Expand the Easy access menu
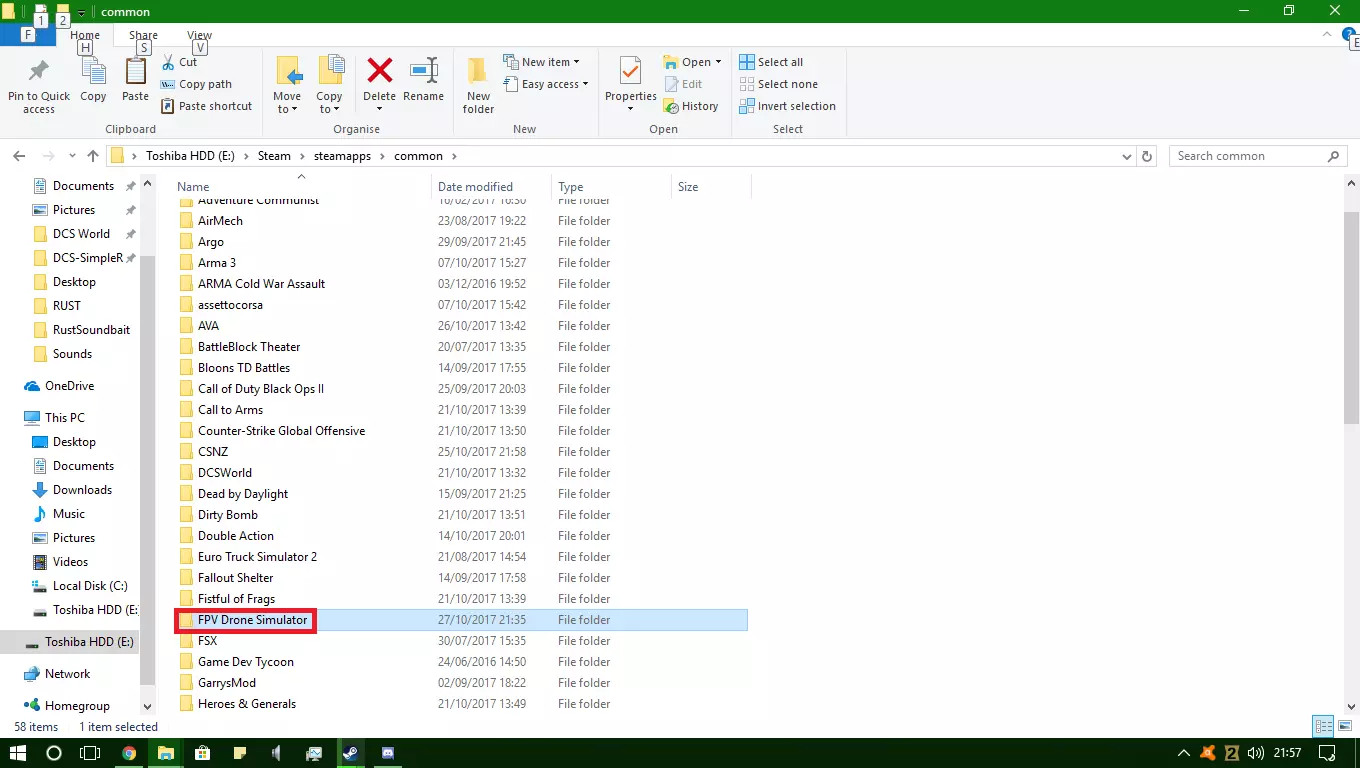This screenshot has height=768, width=1360. click(x=545, y=84)
